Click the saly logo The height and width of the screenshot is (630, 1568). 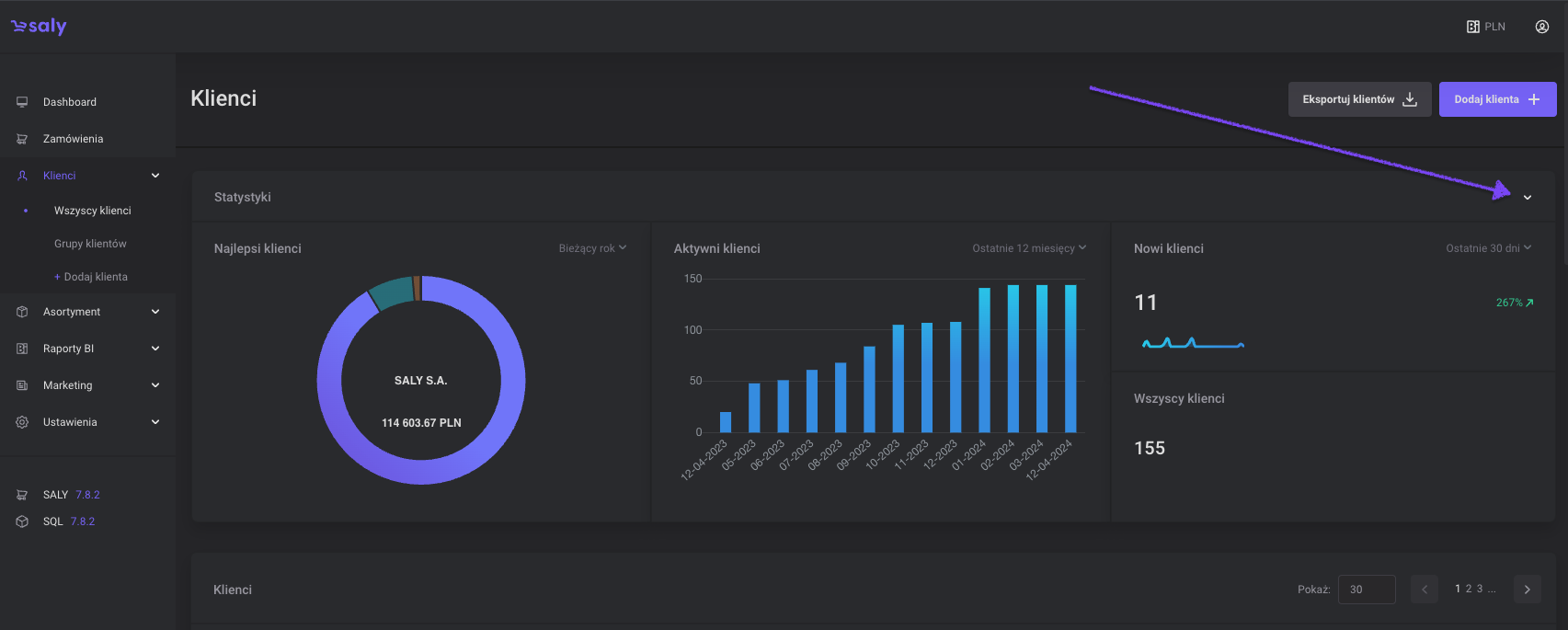39,27
